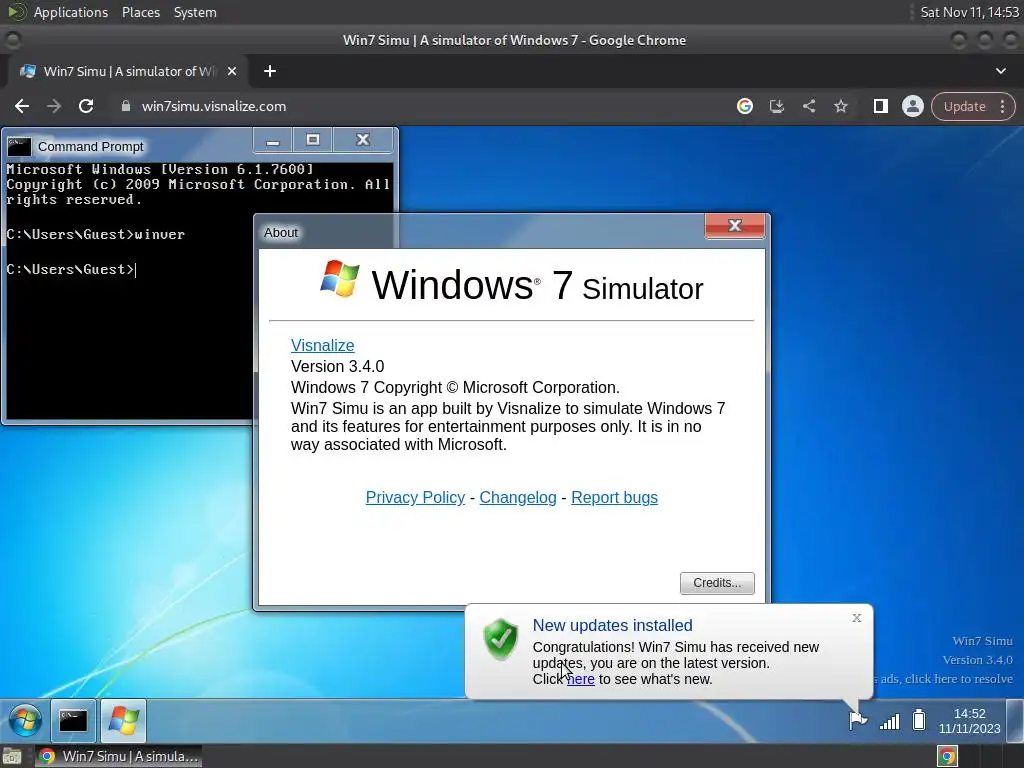Go back in Chrome

(22, 106)
